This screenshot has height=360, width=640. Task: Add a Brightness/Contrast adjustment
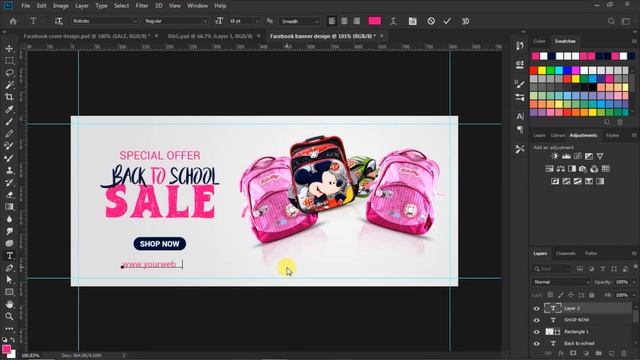coord(554,156)
